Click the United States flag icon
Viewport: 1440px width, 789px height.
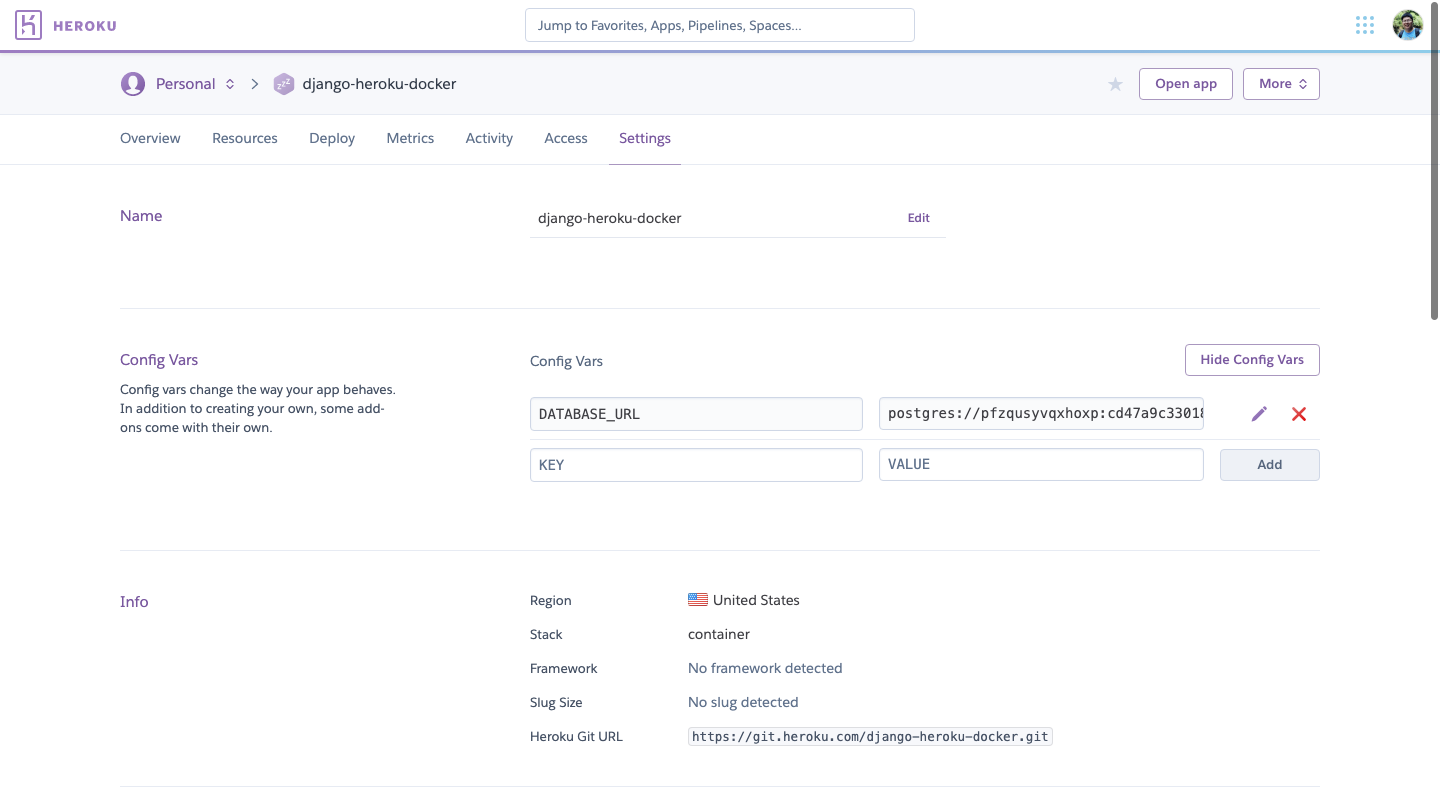point(698,600)
